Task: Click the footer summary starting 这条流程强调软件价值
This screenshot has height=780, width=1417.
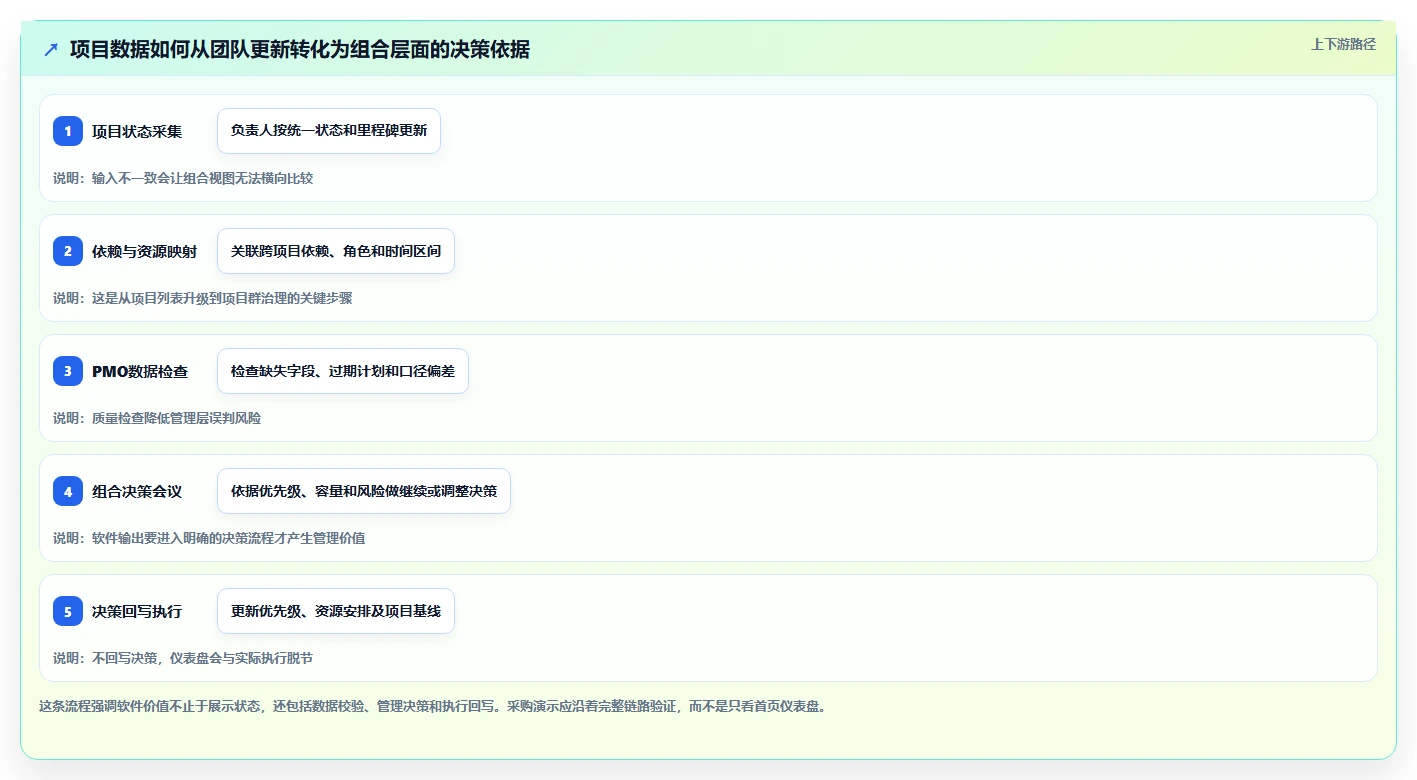Action: pos(432,706)
